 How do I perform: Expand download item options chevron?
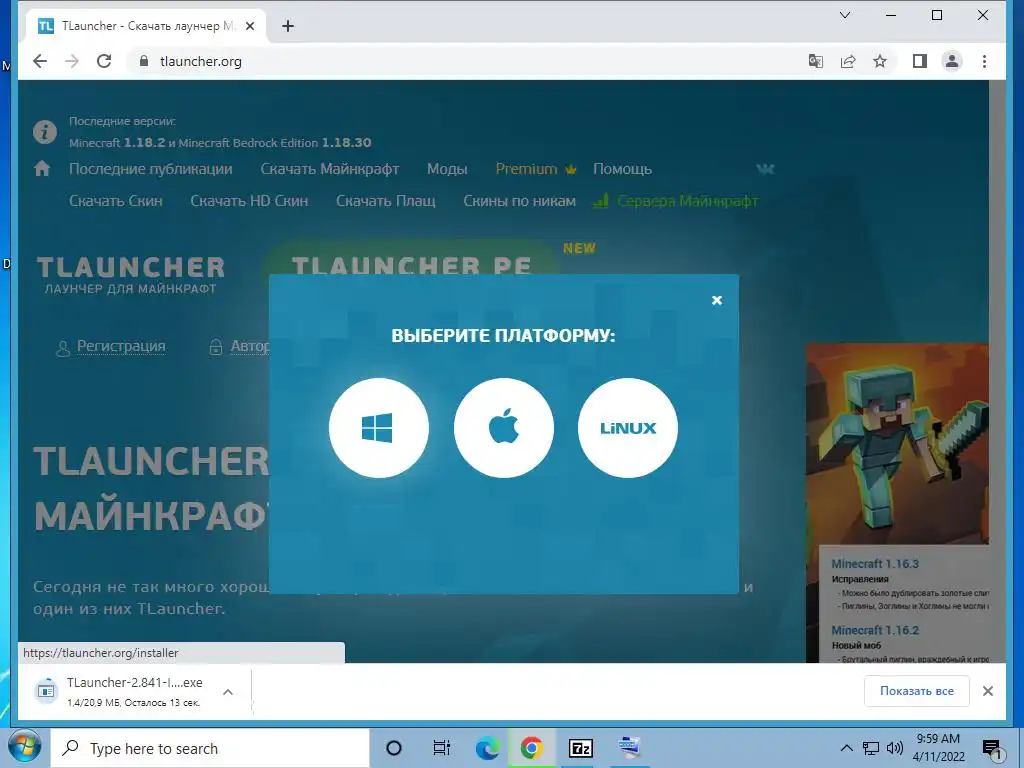click(228, 692)
